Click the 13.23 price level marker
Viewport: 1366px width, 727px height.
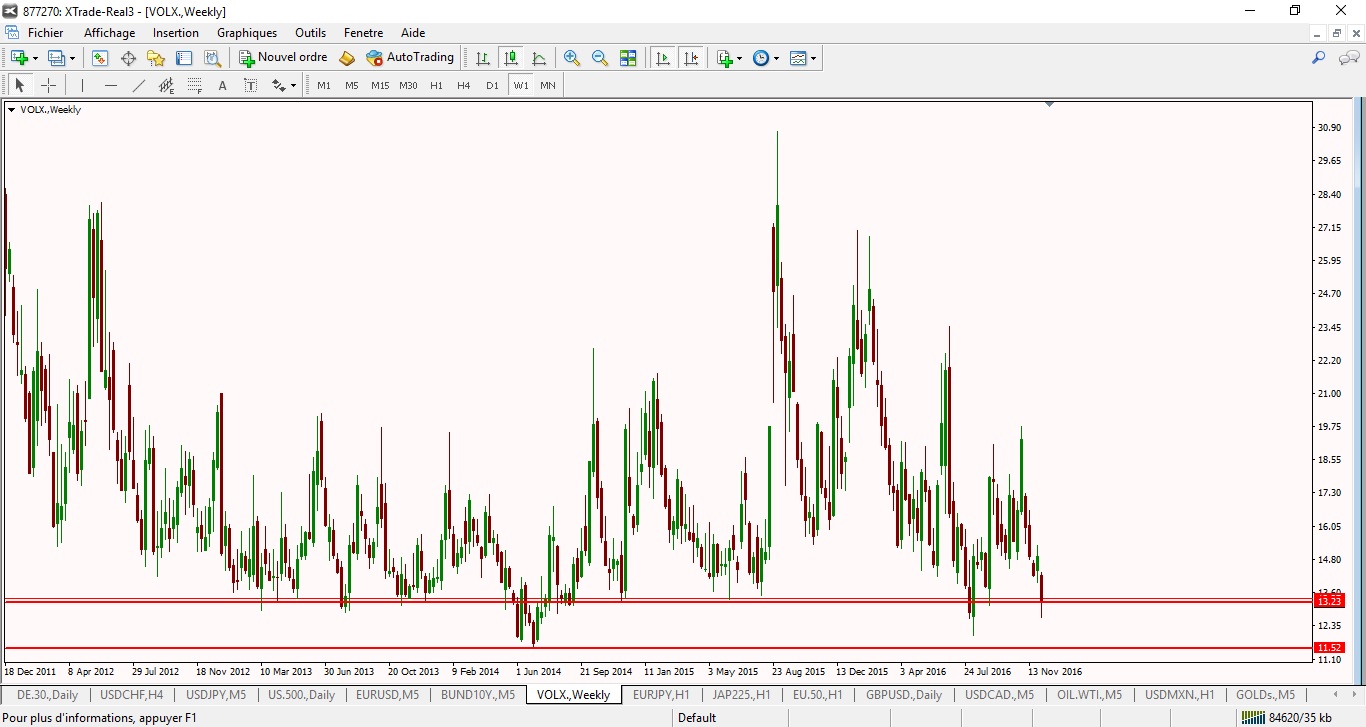click(1329, 601)
